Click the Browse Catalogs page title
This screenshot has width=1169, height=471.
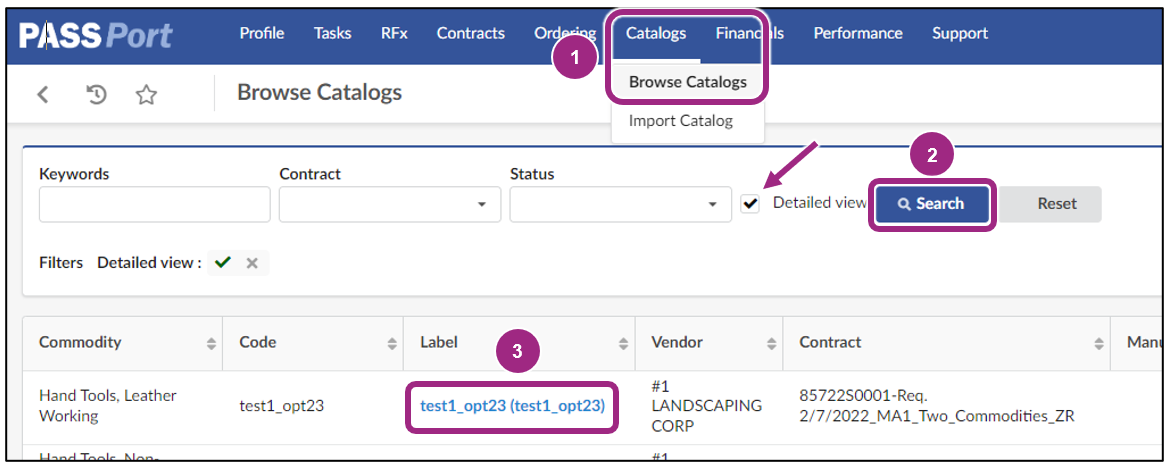(319, 92)
